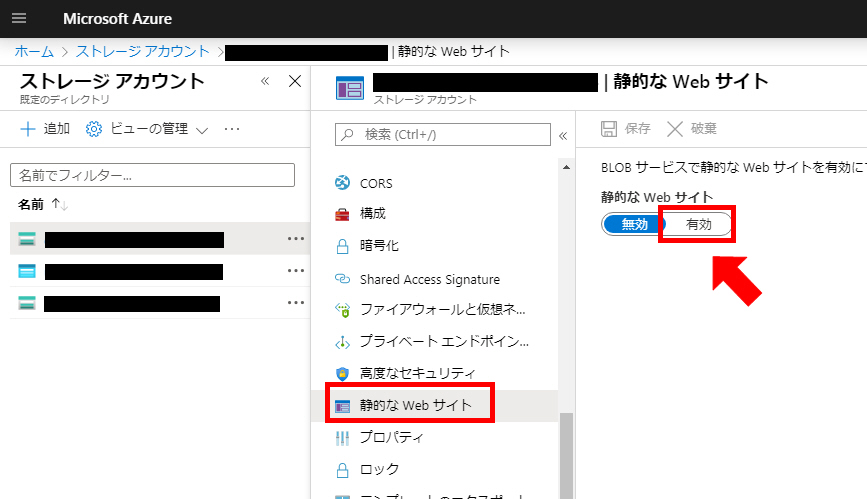Expand the ビューの管理 dropdown arrow

click(202, 130)
